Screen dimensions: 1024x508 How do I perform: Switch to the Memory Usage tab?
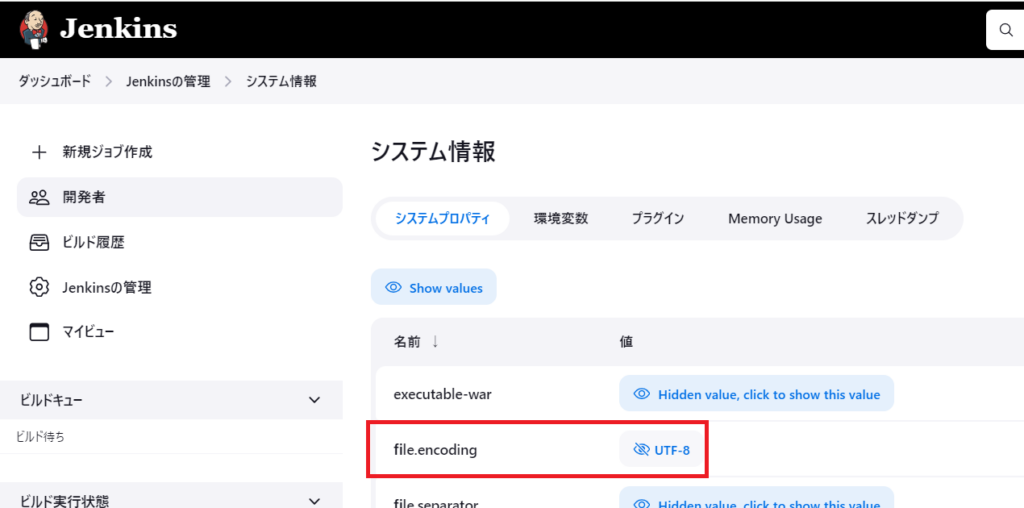coord(774,218)
